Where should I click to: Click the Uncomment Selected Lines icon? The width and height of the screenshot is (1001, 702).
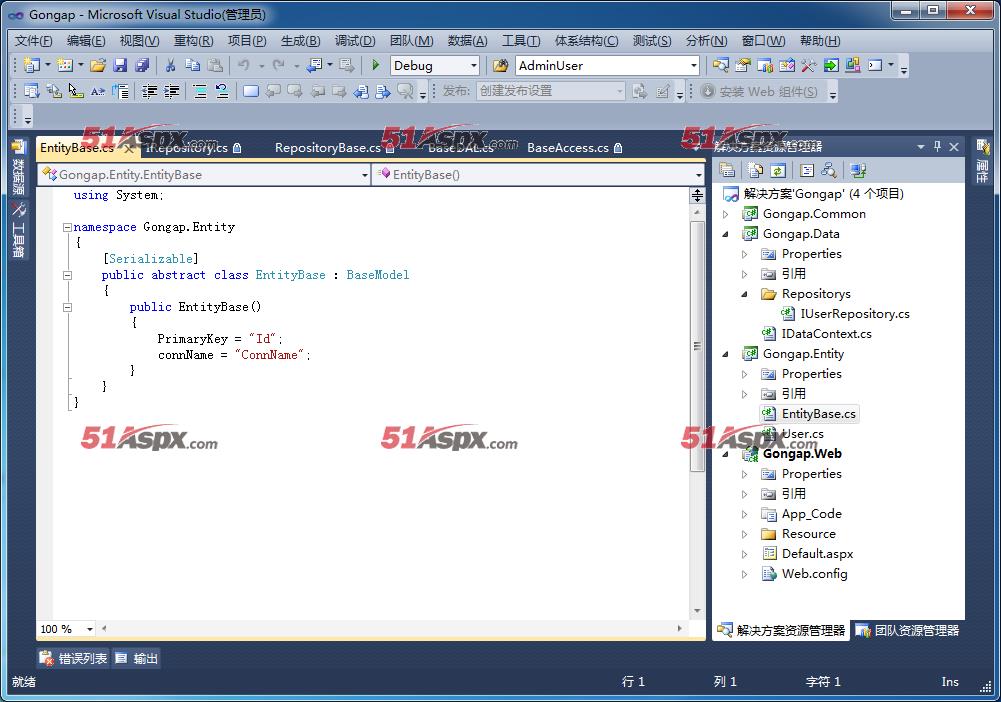(222, 91)
